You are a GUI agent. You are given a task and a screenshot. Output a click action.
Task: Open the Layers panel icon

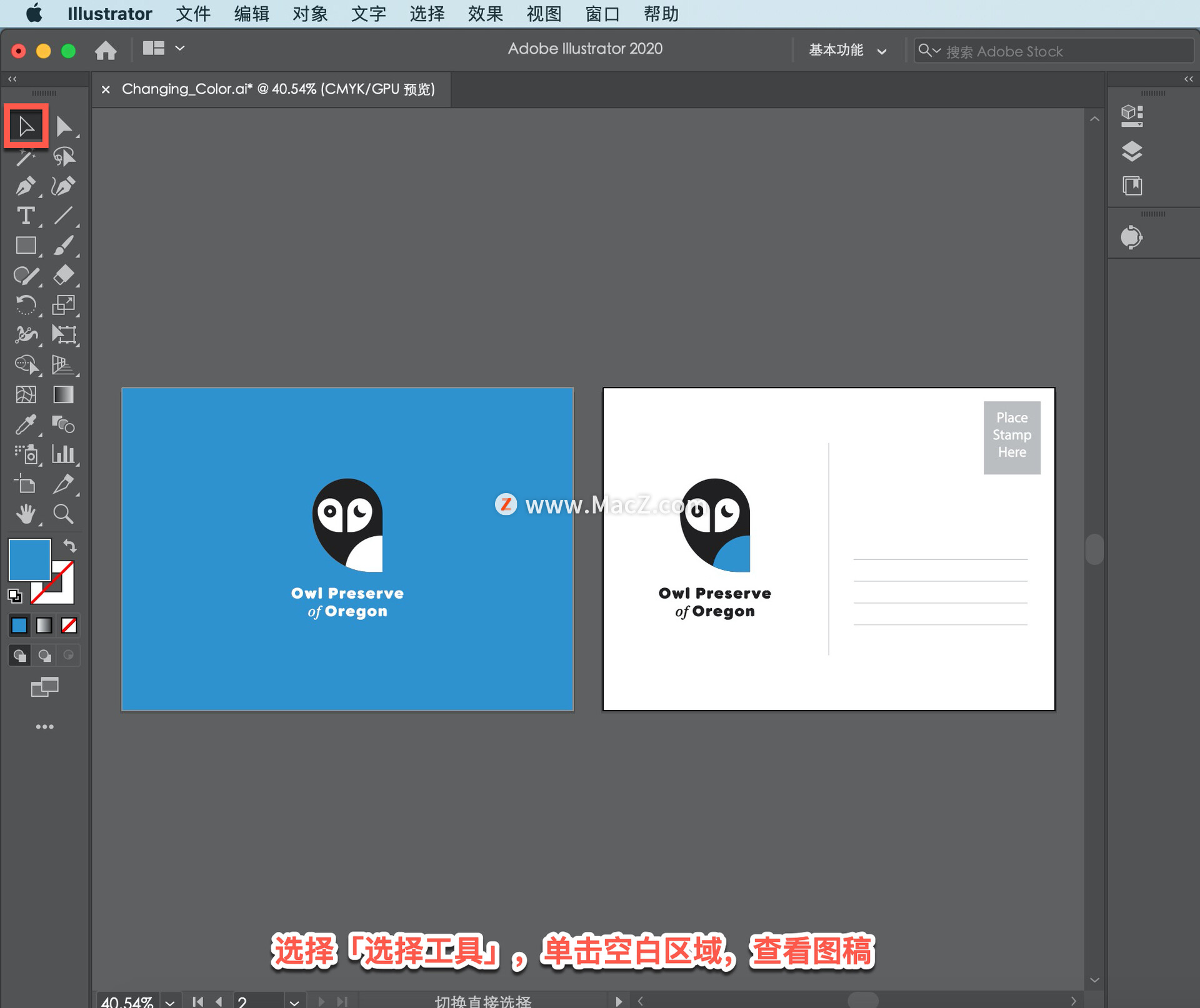[x=1132, y=151]
